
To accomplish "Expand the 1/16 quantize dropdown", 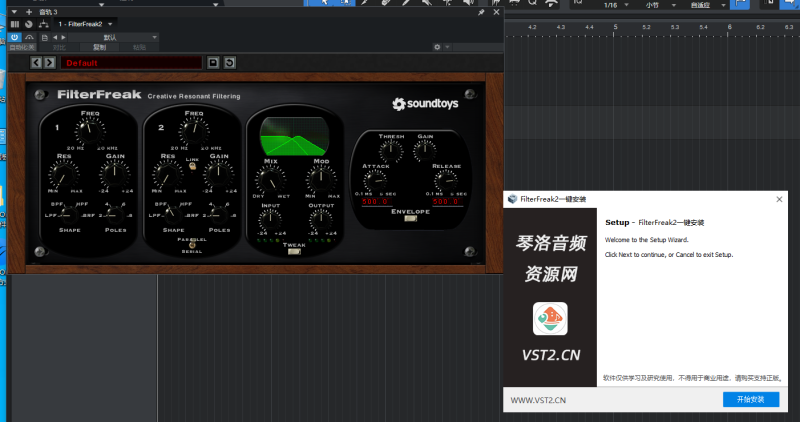I will point(611,5).
